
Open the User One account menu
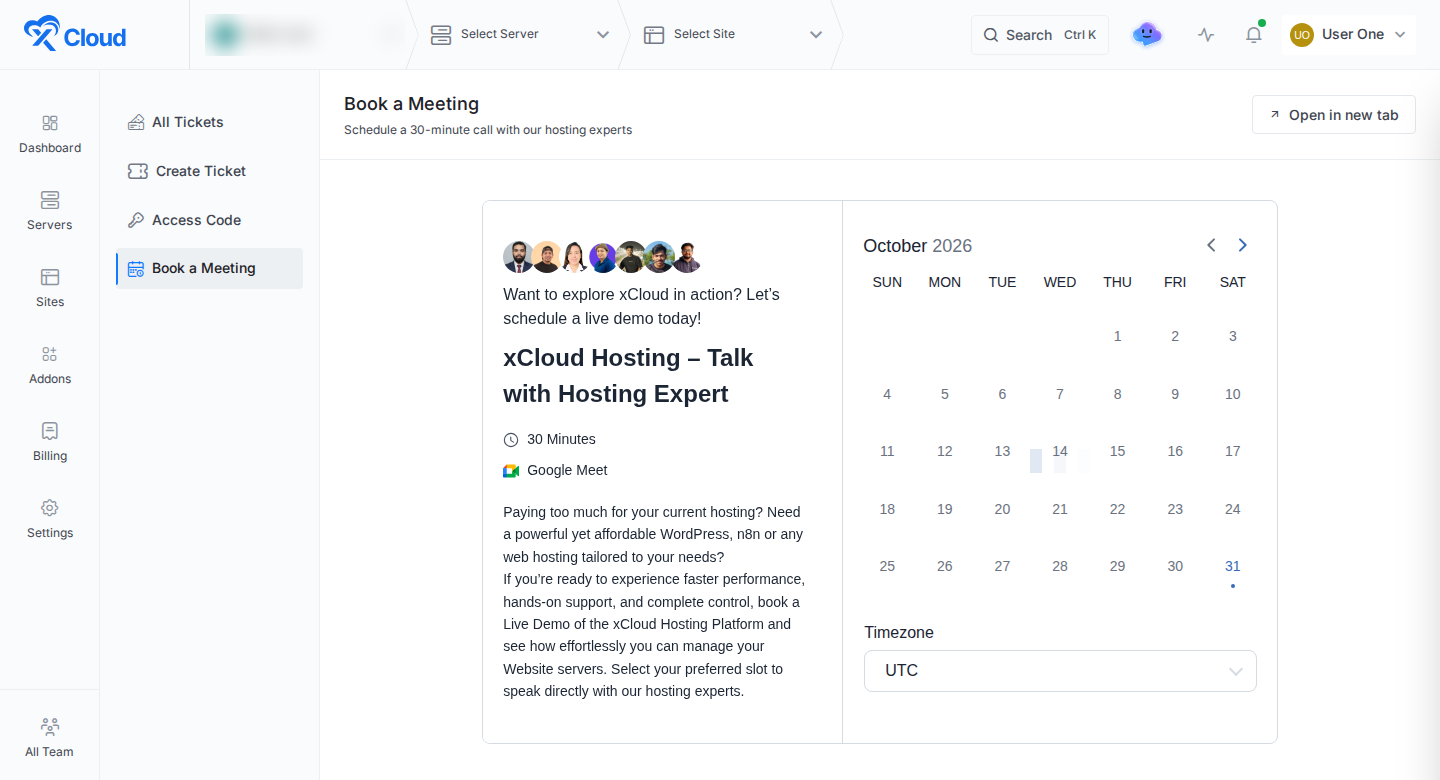[x=1348, y=35]
